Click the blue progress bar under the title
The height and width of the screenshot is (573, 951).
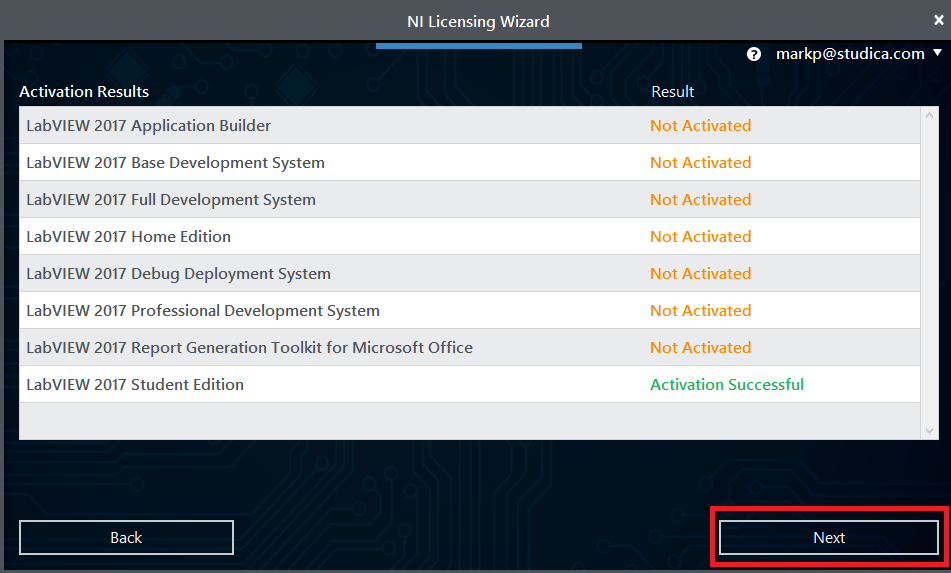[x=479, y=45]
